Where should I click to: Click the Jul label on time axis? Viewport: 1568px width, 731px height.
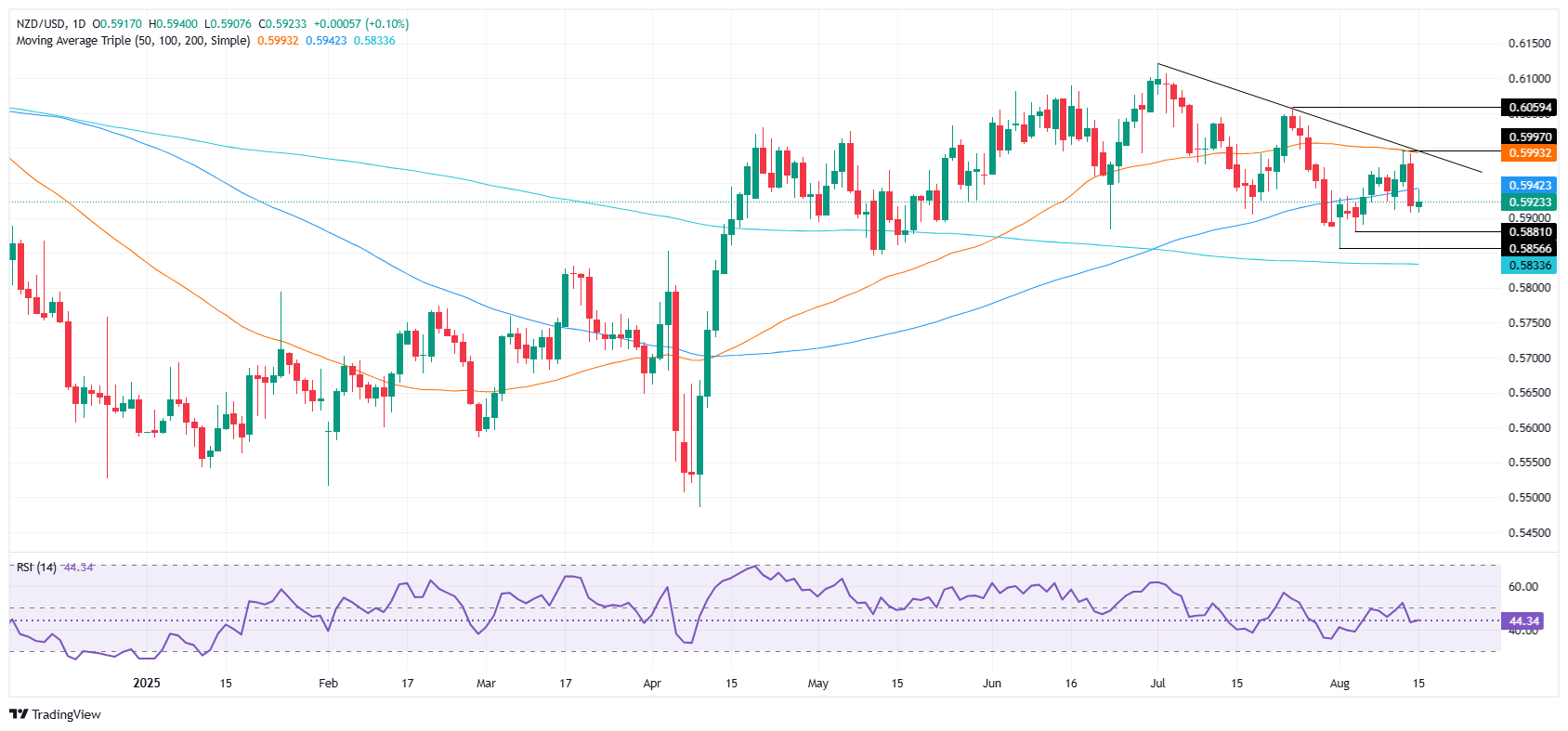point(1157,683)
